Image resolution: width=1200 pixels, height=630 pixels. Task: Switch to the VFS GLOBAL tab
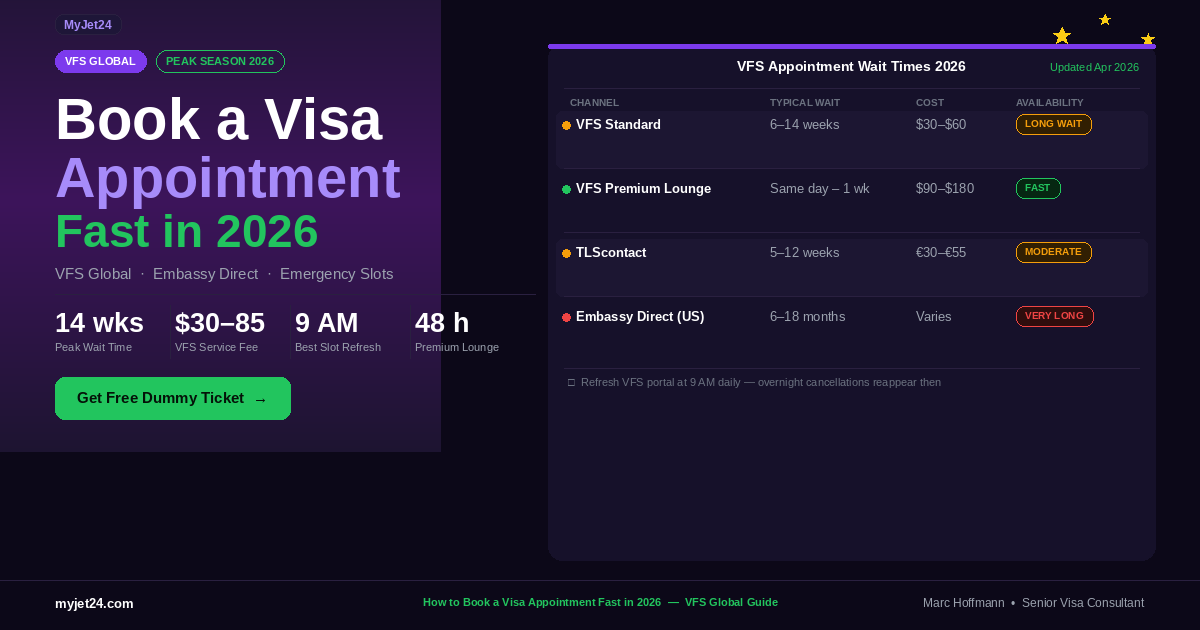[x=100, y=61]
